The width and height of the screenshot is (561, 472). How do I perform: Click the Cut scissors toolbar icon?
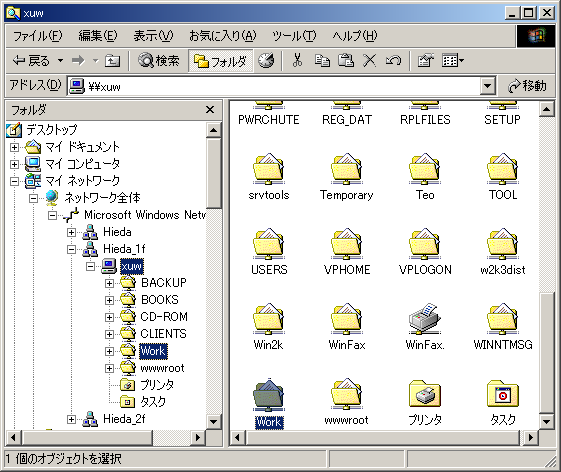coord(297,60)
